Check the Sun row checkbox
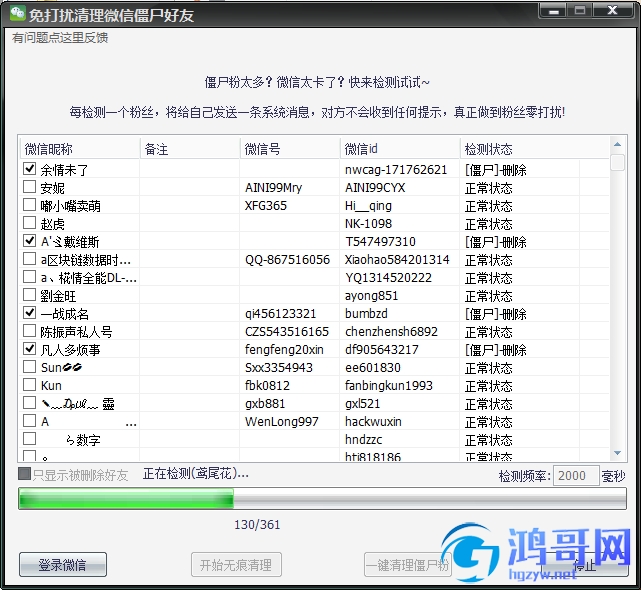This screenshot has height=590, width=641. (29, 366)
